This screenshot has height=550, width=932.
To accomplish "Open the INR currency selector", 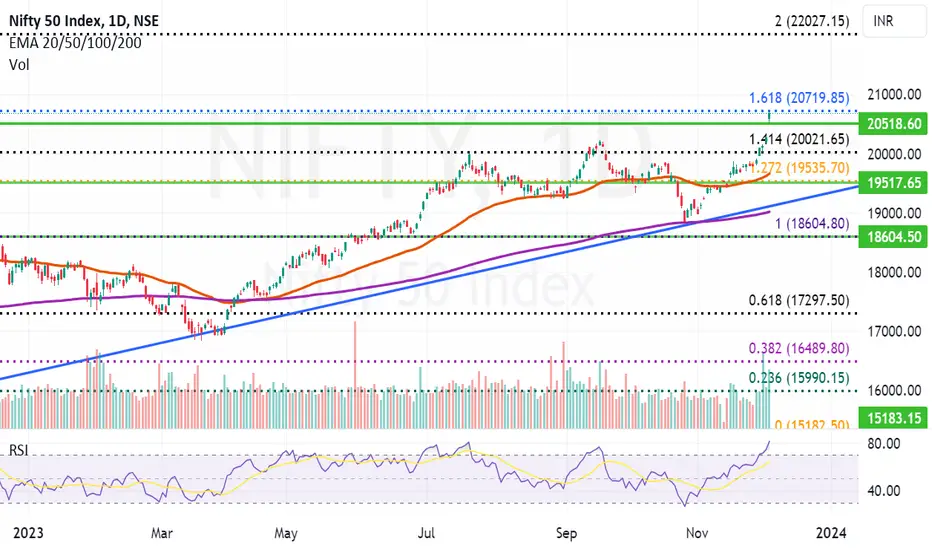I will (894, 21).
